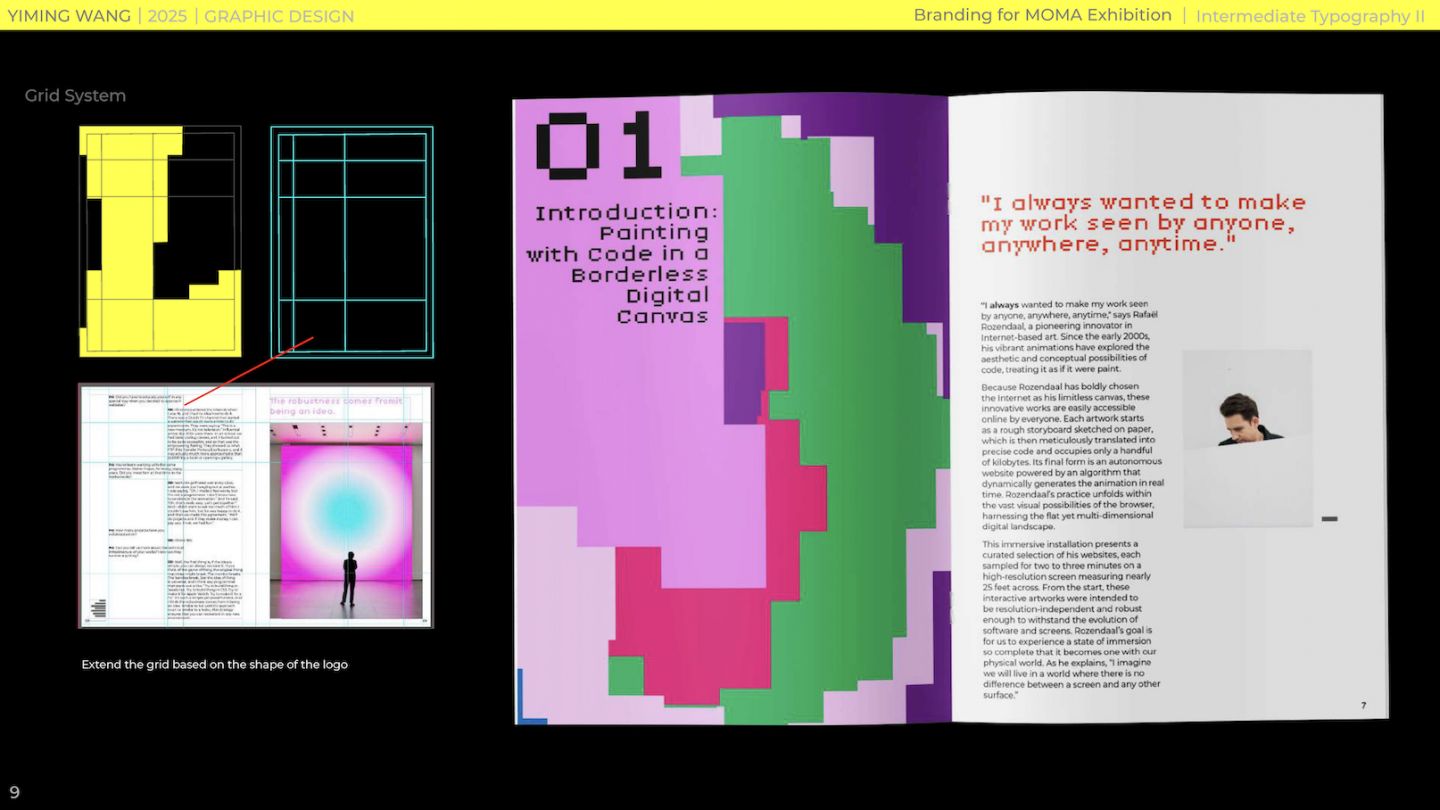The image size is (1440, 810).
Task: Click the paragraph beginning "This immersive installation"
Action: click(x=1070, y=620)
